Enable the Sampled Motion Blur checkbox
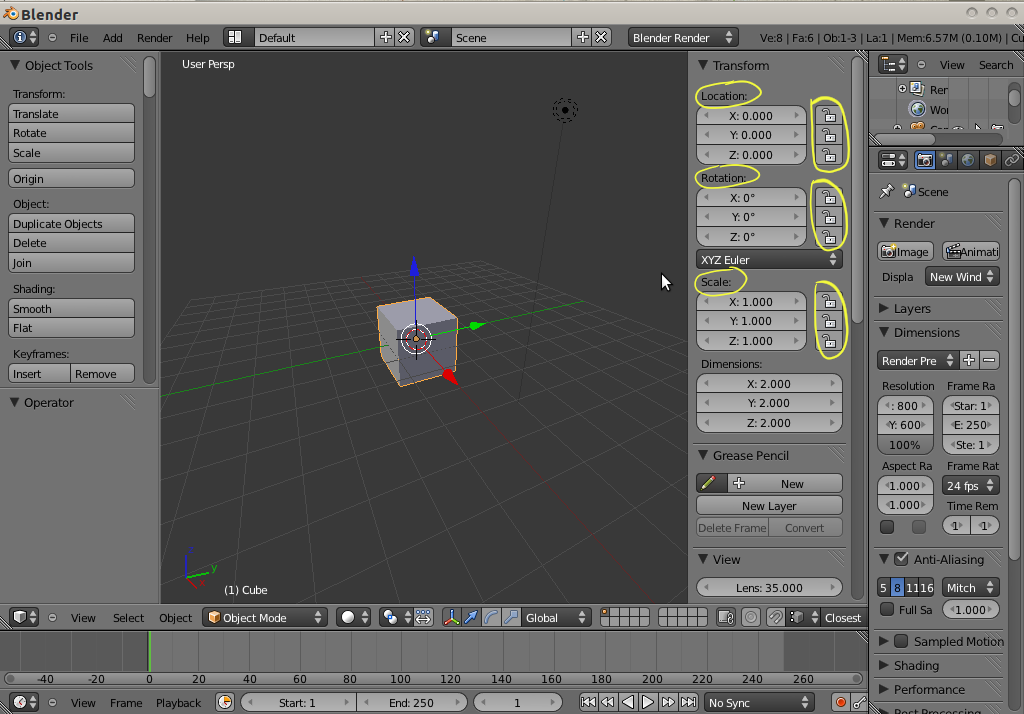This screenshot has width=1024, height=714. (901, 641)
